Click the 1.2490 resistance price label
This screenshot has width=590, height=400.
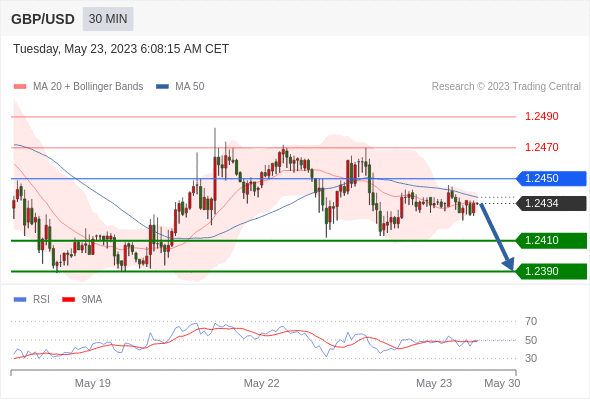point(541,116)
